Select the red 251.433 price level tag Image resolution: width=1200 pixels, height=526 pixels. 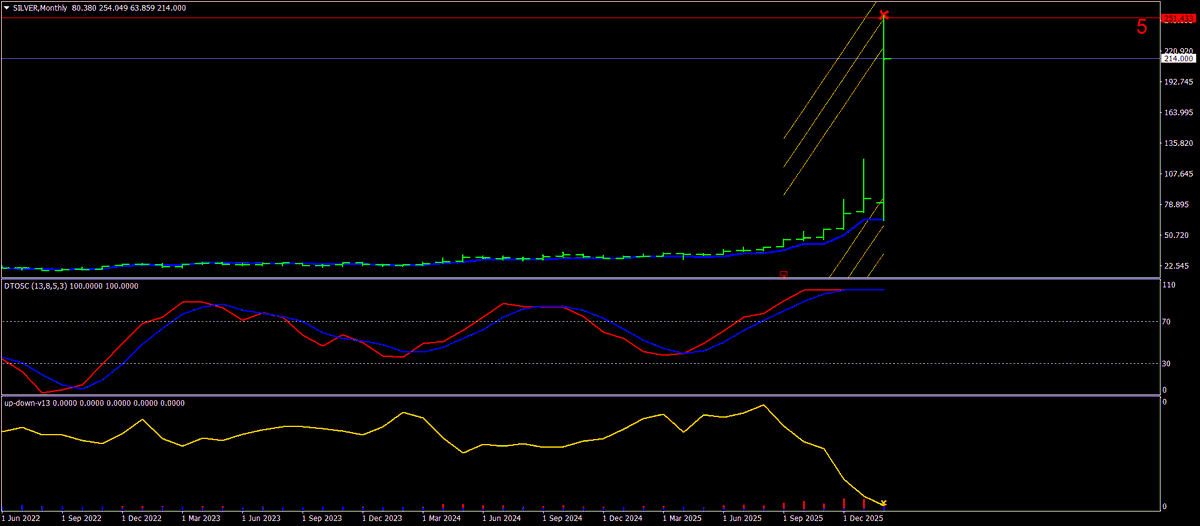1179,19
